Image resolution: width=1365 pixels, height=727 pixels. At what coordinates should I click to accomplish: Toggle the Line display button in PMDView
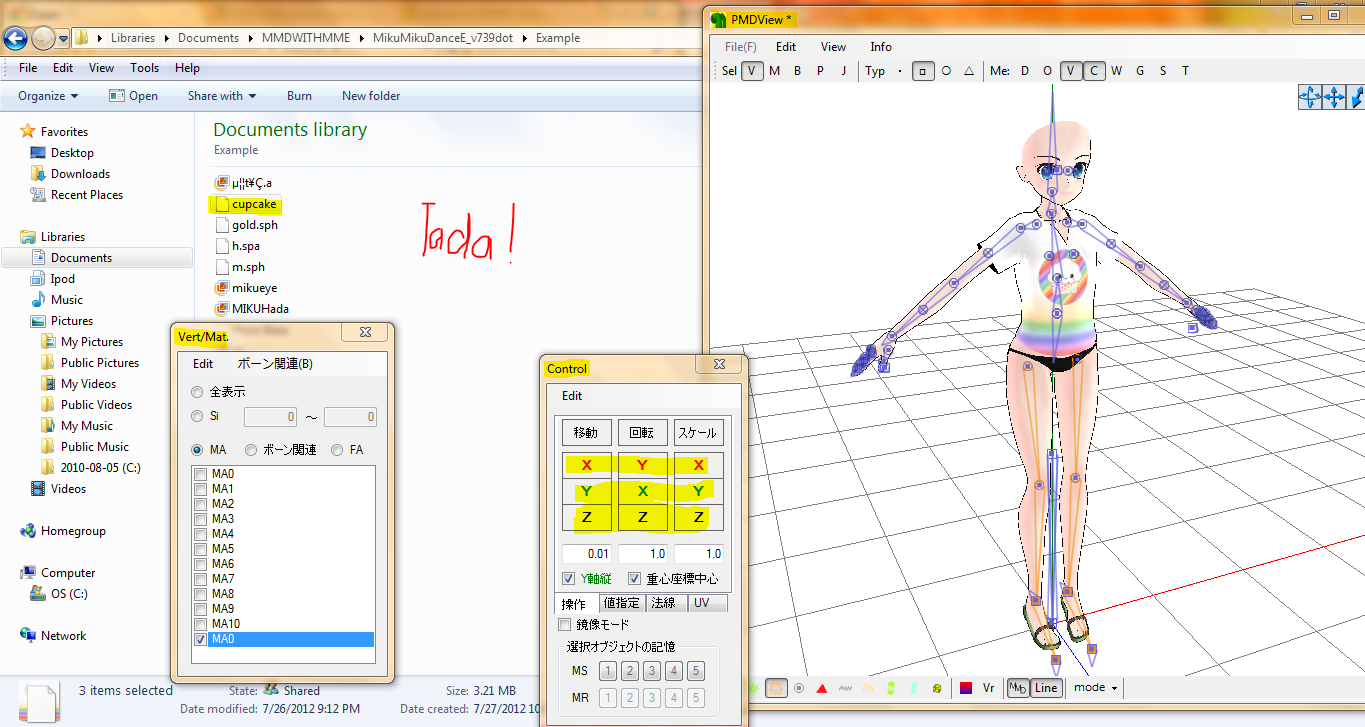1046,688
